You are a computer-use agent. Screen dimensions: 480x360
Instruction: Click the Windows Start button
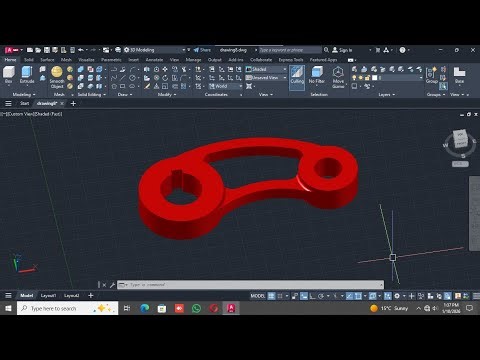pyautogui.click(x=8, y=308)
